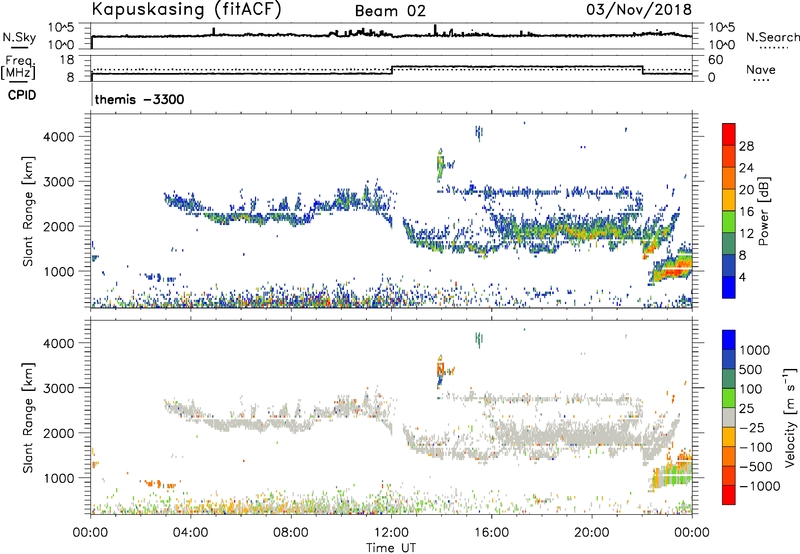Screen dimensions: 800x554
Task: Click the gray band of the velocity colorbar
Action: pos(729,417)
